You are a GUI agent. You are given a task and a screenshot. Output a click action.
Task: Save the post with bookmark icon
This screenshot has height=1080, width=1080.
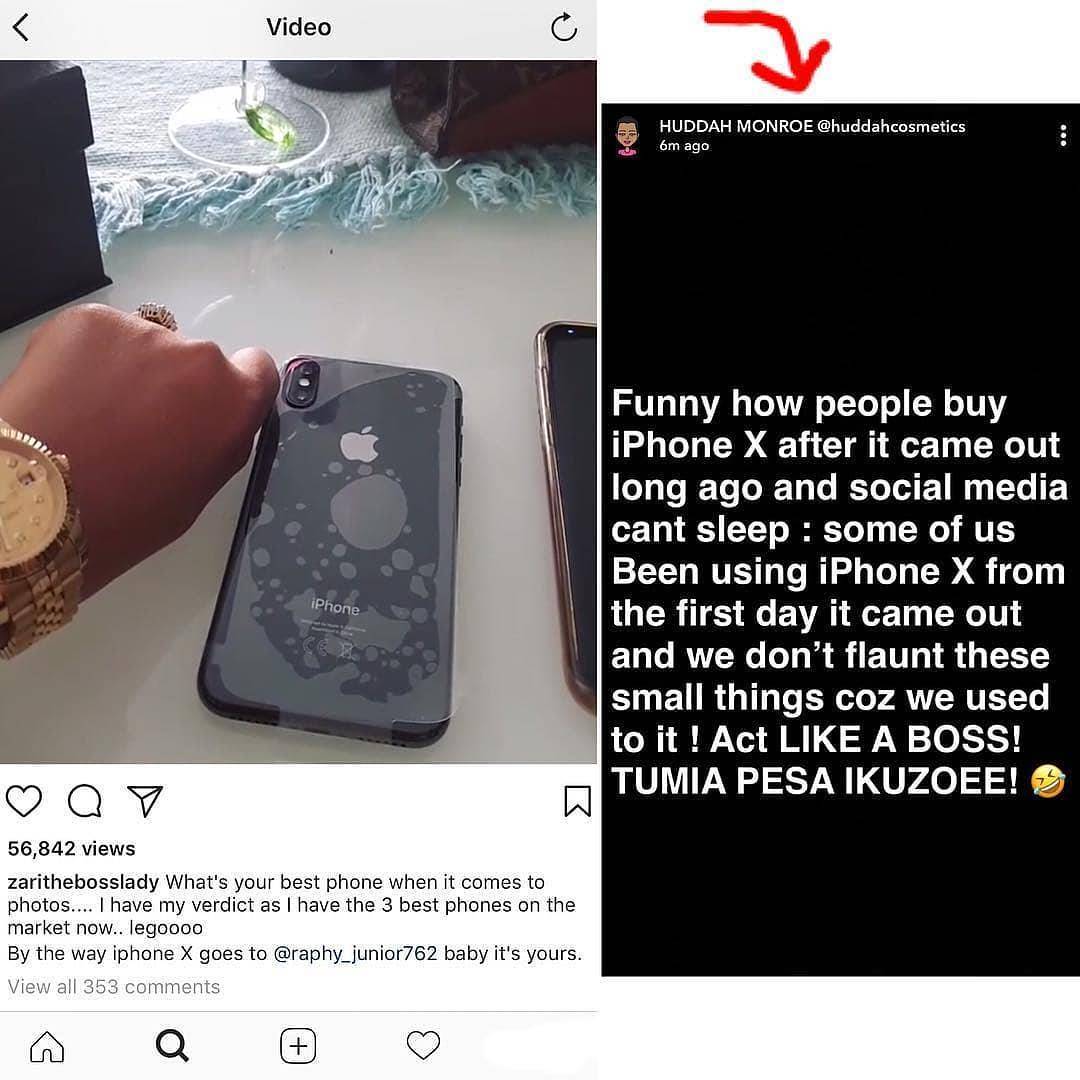click(577, 801)
